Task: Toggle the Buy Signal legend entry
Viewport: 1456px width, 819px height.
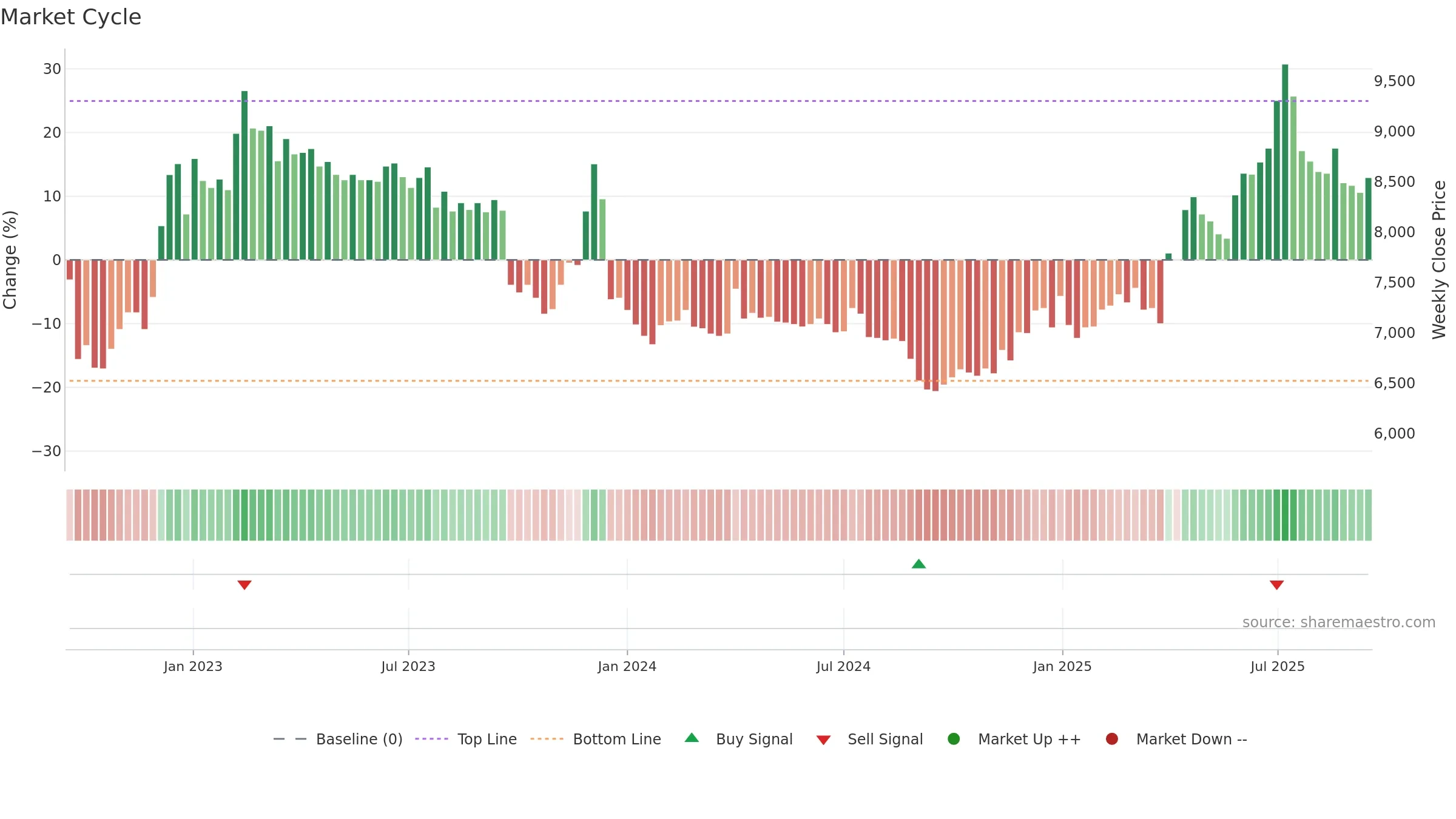Action: point(738,739)
